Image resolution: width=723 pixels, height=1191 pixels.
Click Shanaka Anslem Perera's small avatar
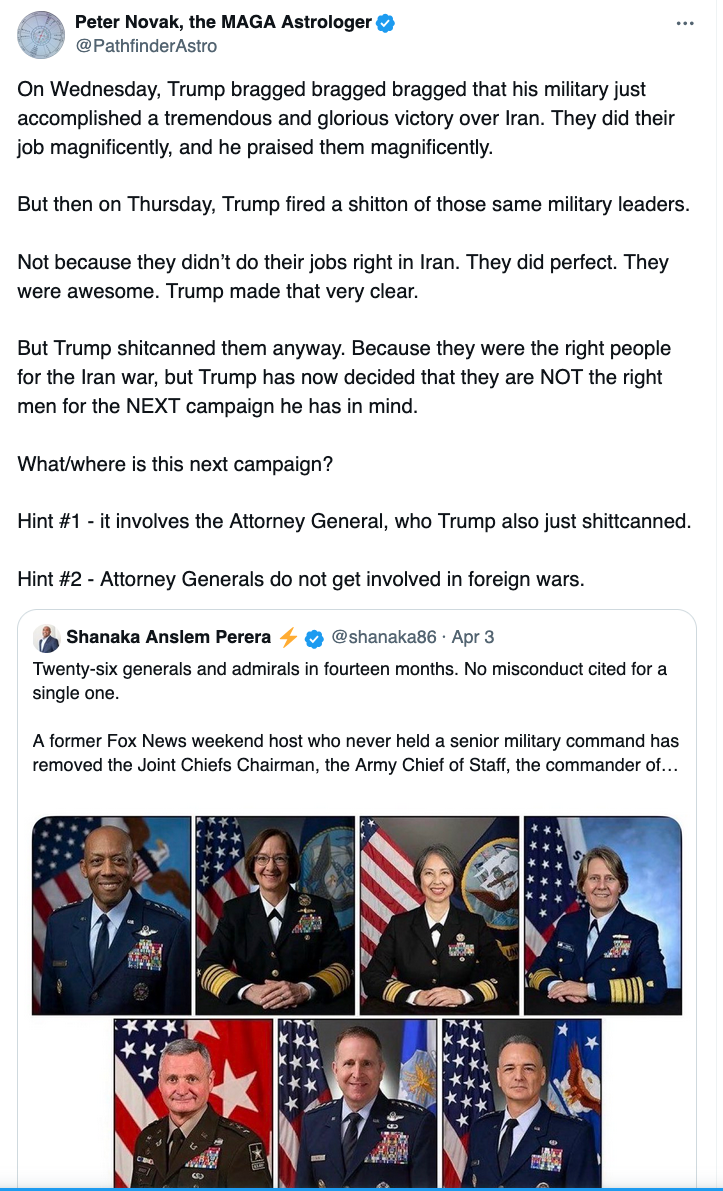pos(46,638)
